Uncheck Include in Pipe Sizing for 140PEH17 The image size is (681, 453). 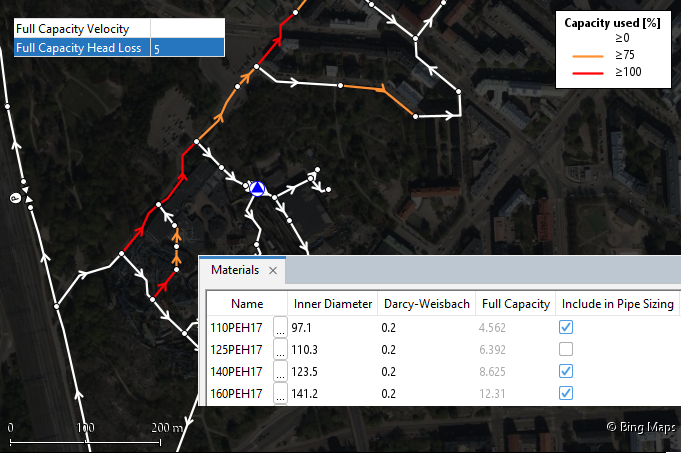pos(566,371)
